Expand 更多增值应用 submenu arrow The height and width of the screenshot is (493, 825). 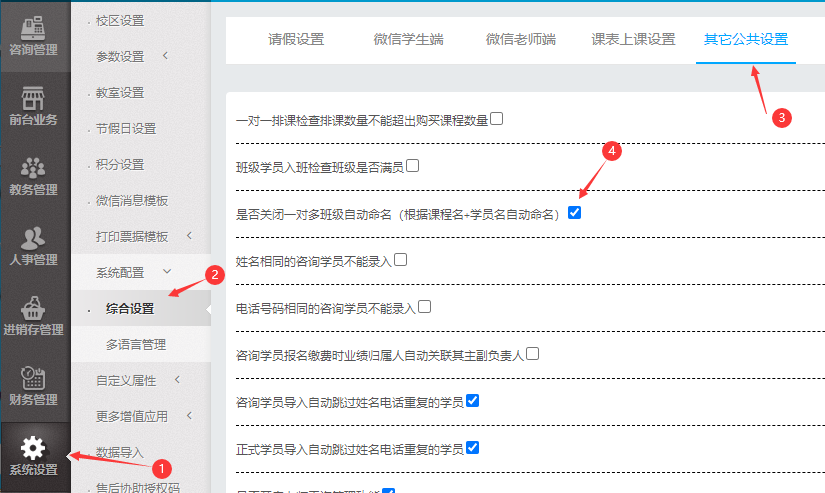pyautogui.click(x=189, y=416)
